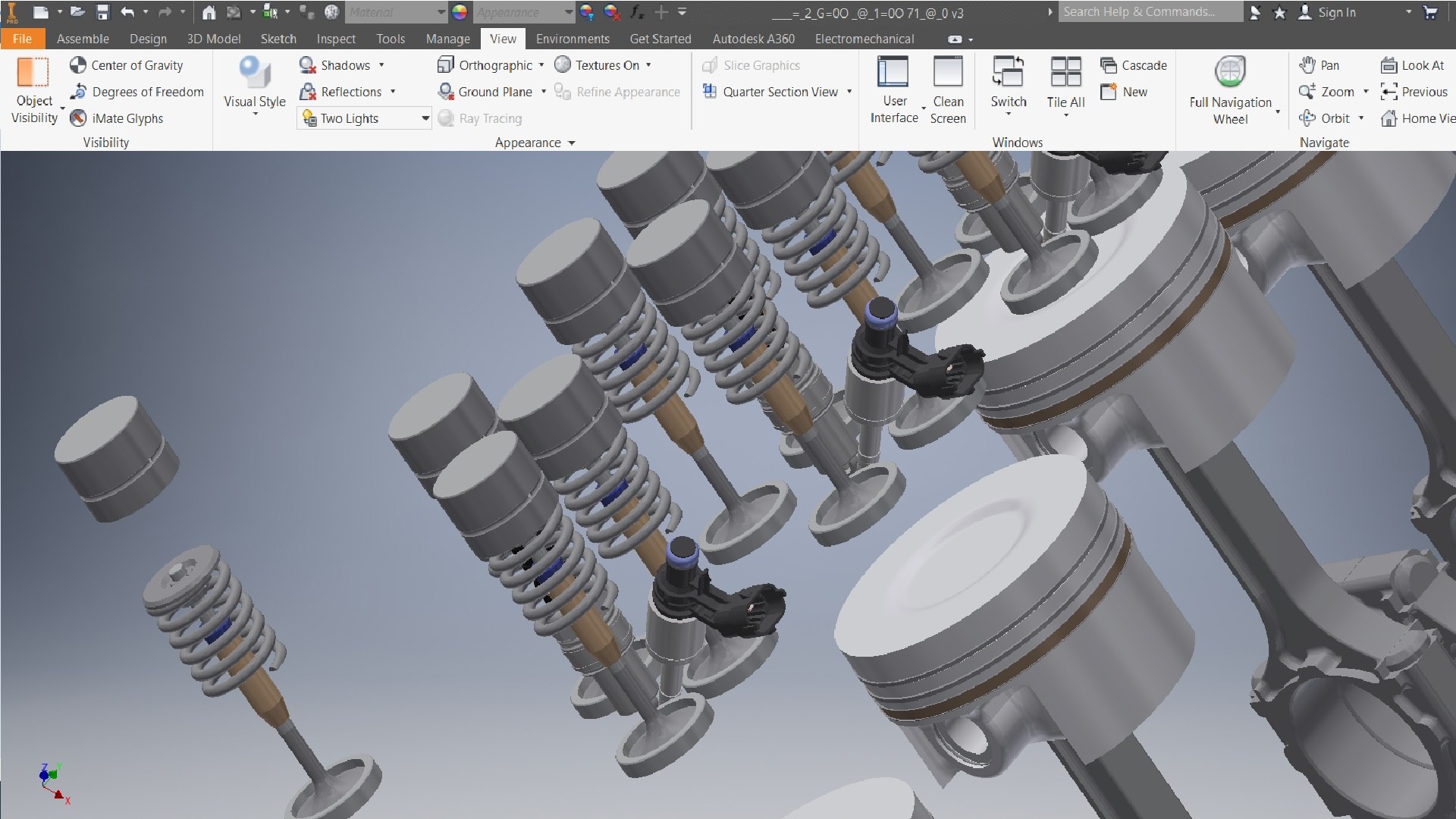
Task: Toggle Reflections on the model
Action: (x=340, y=92)
